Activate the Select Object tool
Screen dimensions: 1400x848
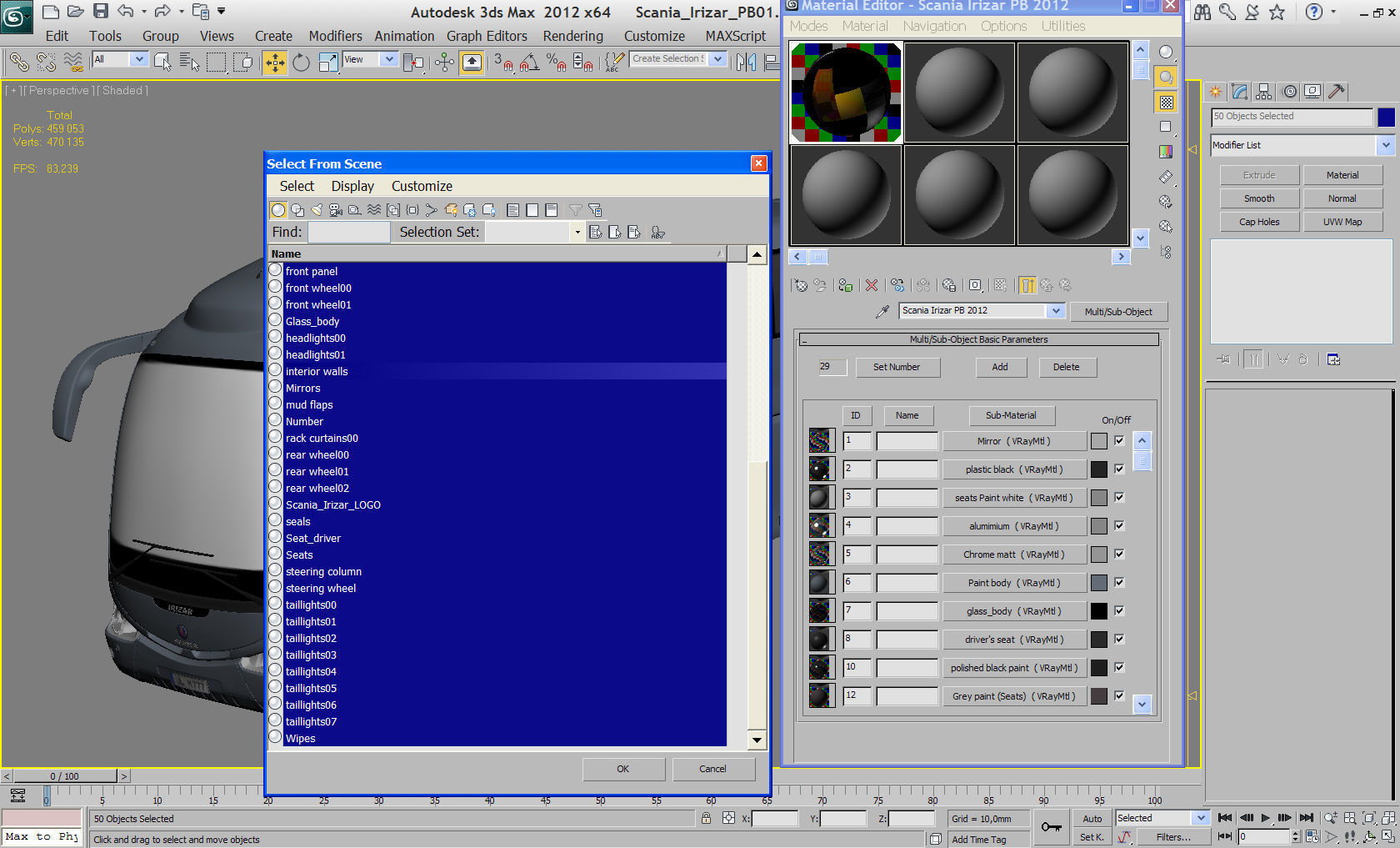[x=162, y=62]
